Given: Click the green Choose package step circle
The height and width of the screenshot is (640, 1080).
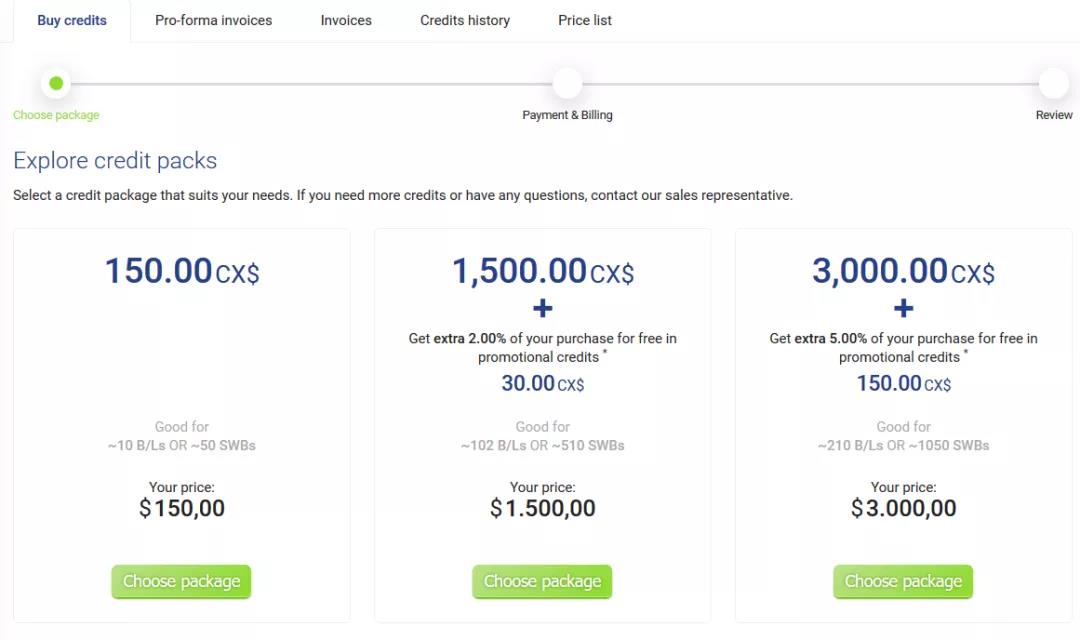Looking at the screenshot, I should pos(56,83).
